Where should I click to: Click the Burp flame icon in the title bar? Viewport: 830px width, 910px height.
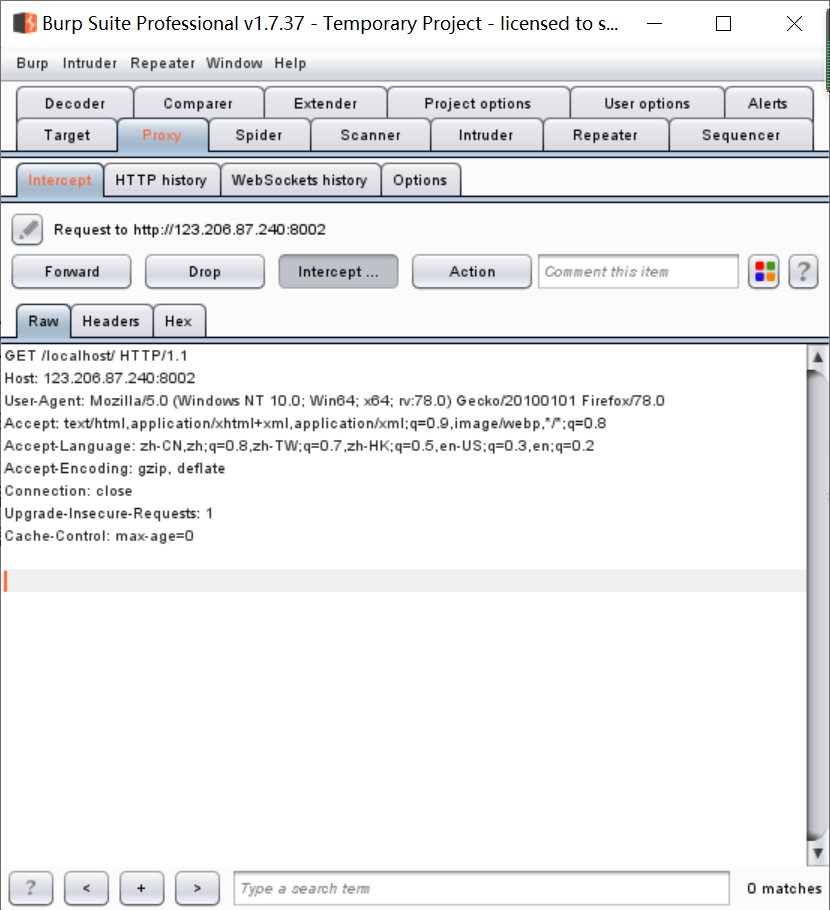coord(24,22)
